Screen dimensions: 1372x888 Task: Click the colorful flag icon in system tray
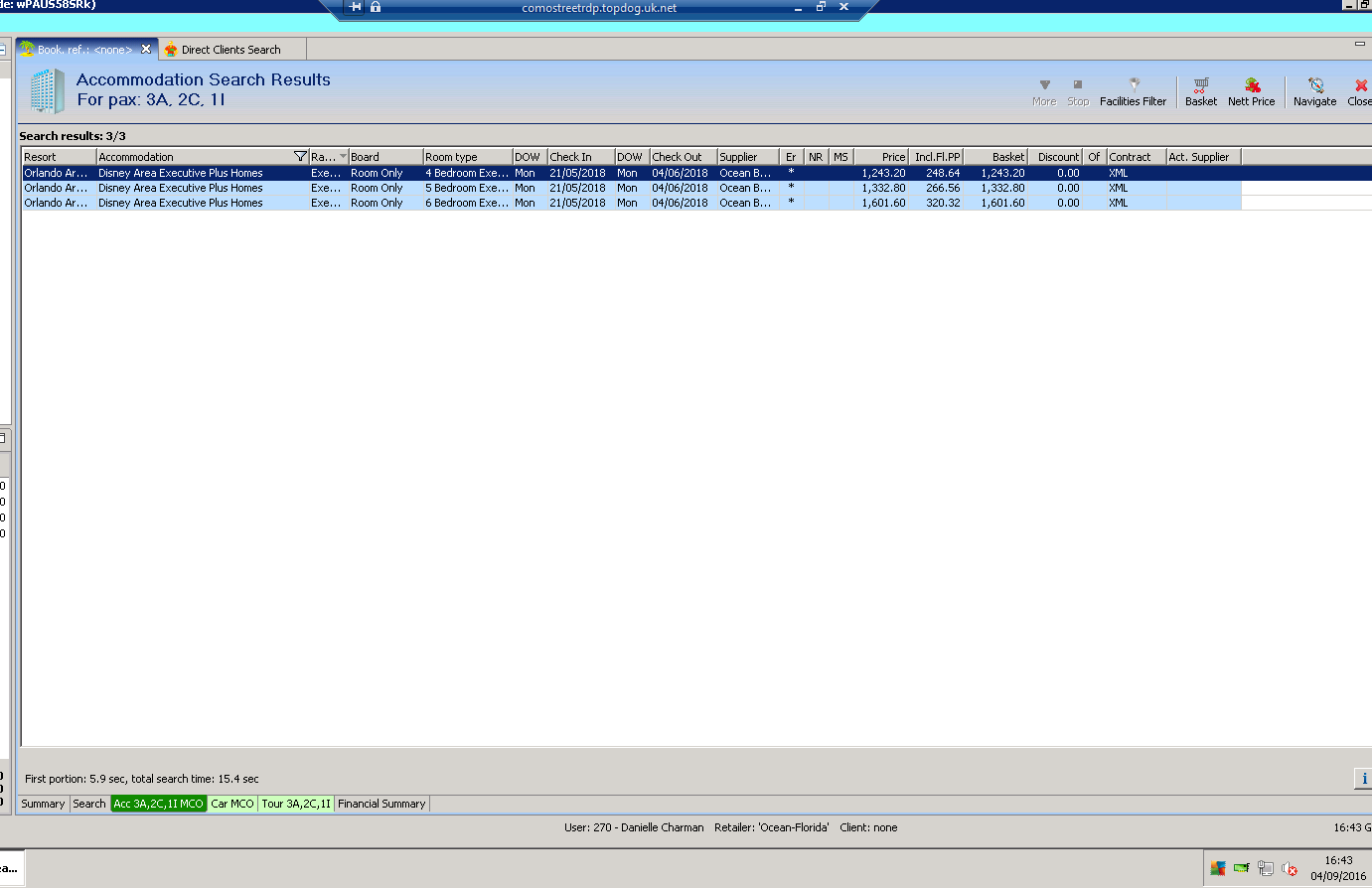(x=1218, y=868)
